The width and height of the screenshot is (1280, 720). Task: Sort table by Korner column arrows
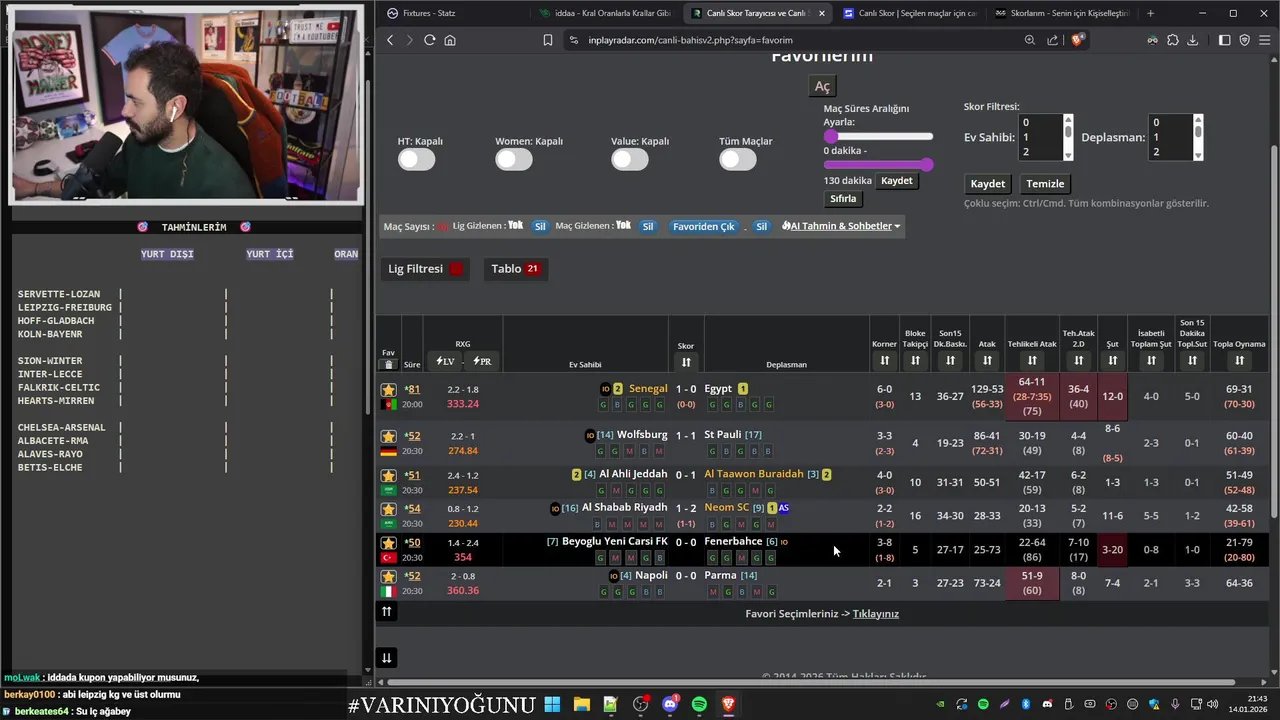(884, 361)
